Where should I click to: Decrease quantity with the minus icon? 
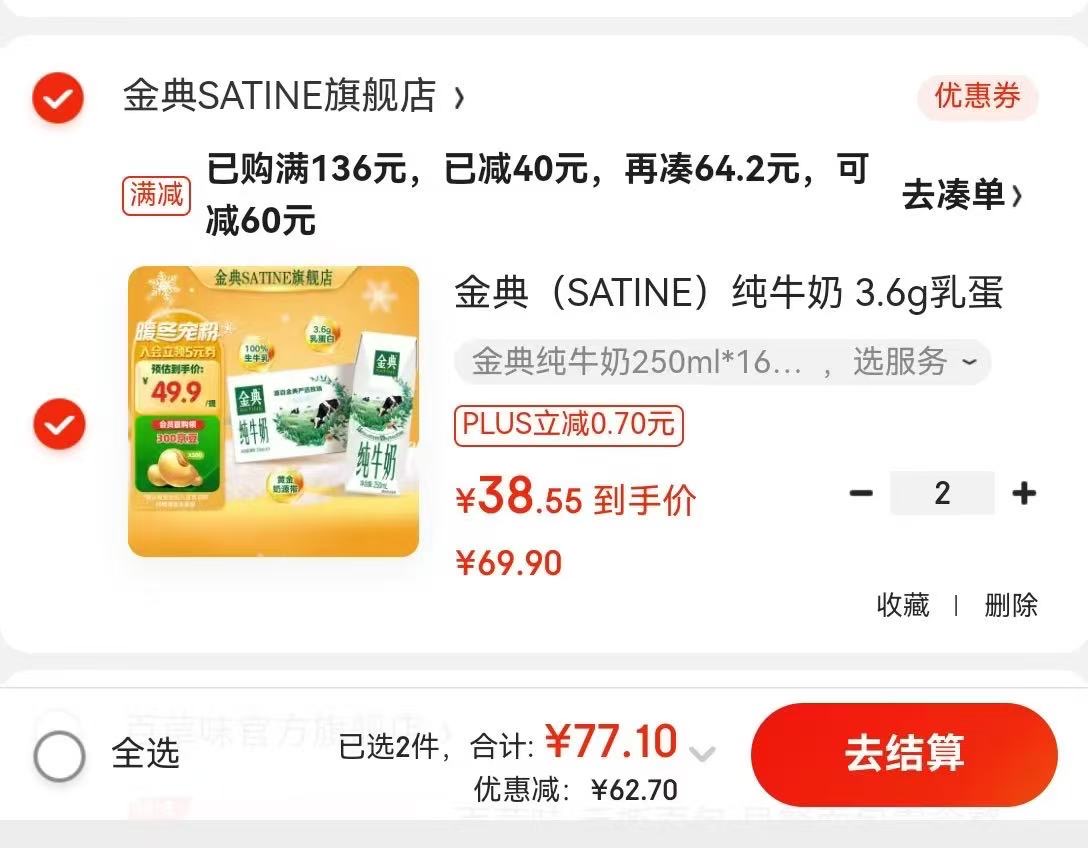point(861,493)
